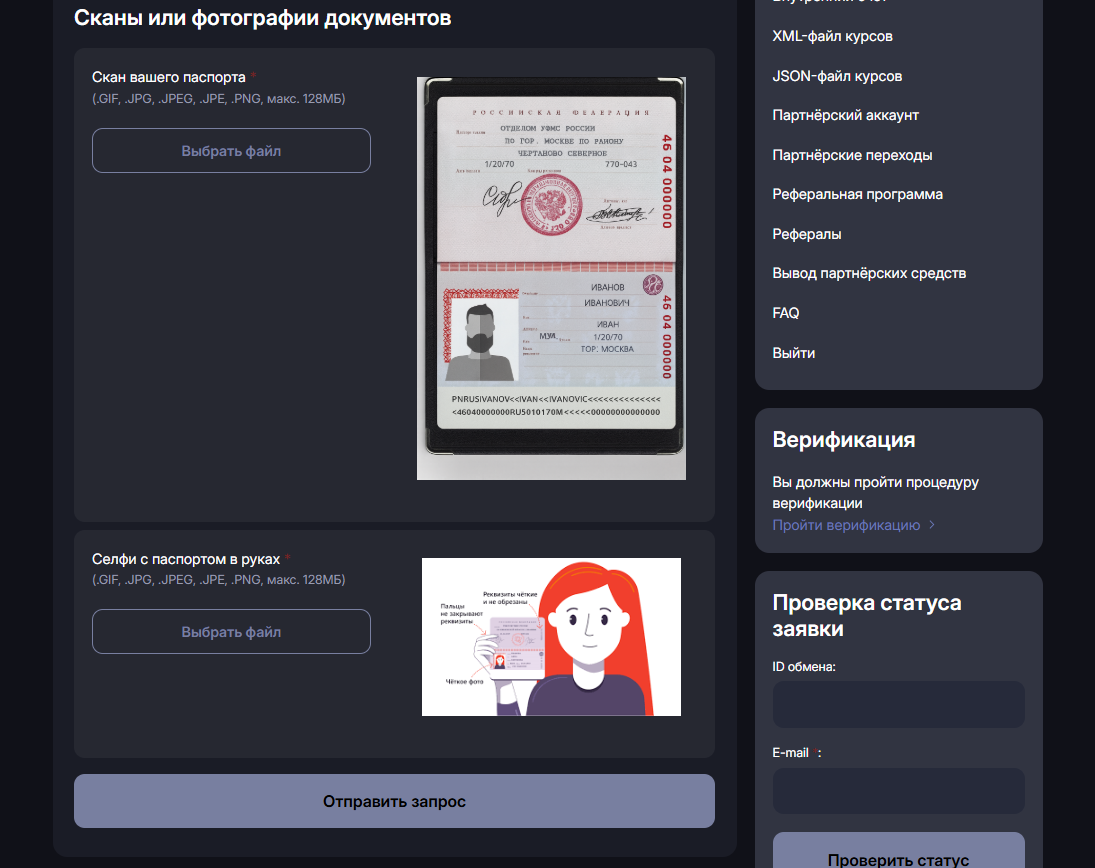Follow the Пройти верификацию link
This screenshot has height=868, width=1095.
point(846,525)
